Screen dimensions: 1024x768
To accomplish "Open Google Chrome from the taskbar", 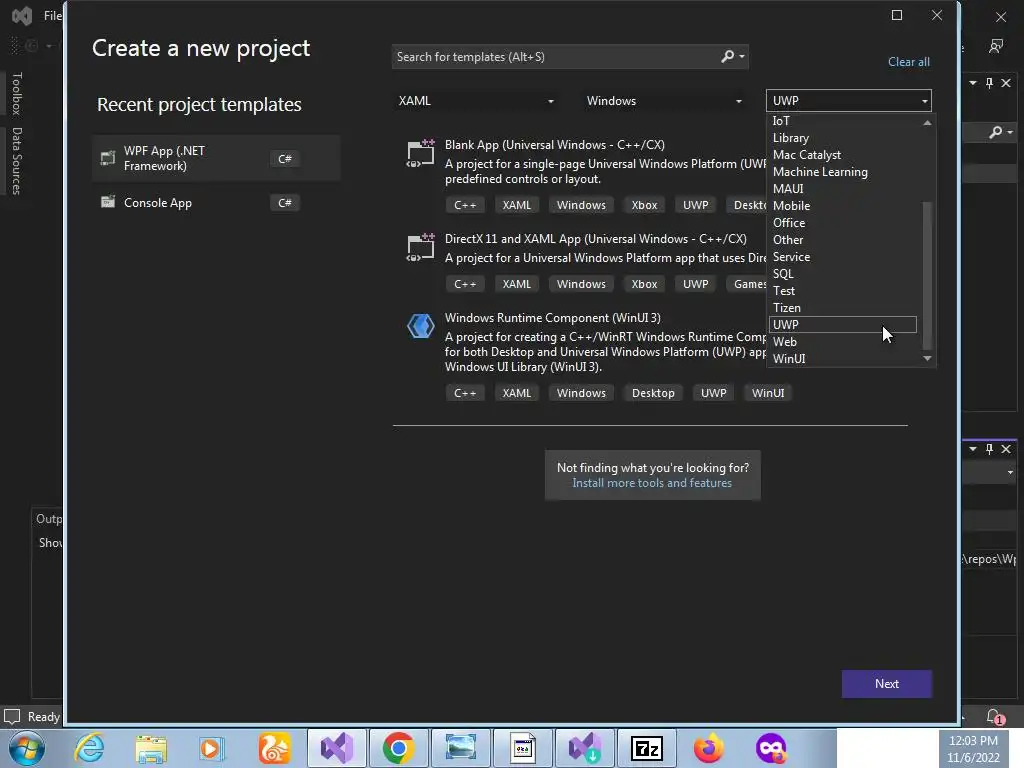I will click(398, 748).
